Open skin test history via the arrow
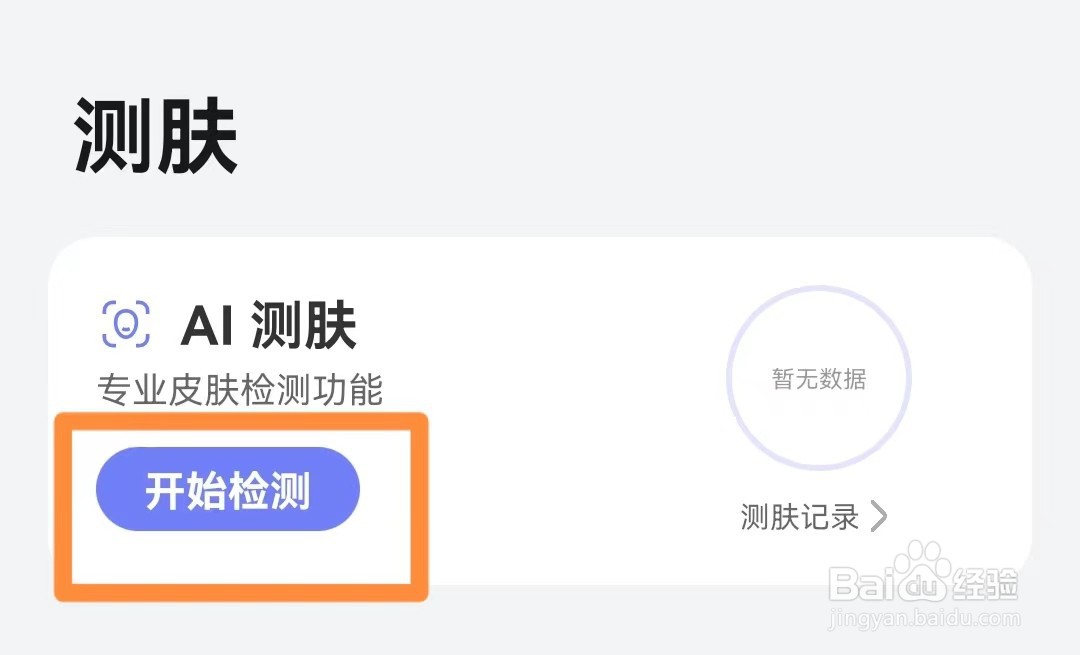 [x=880, y=517]
